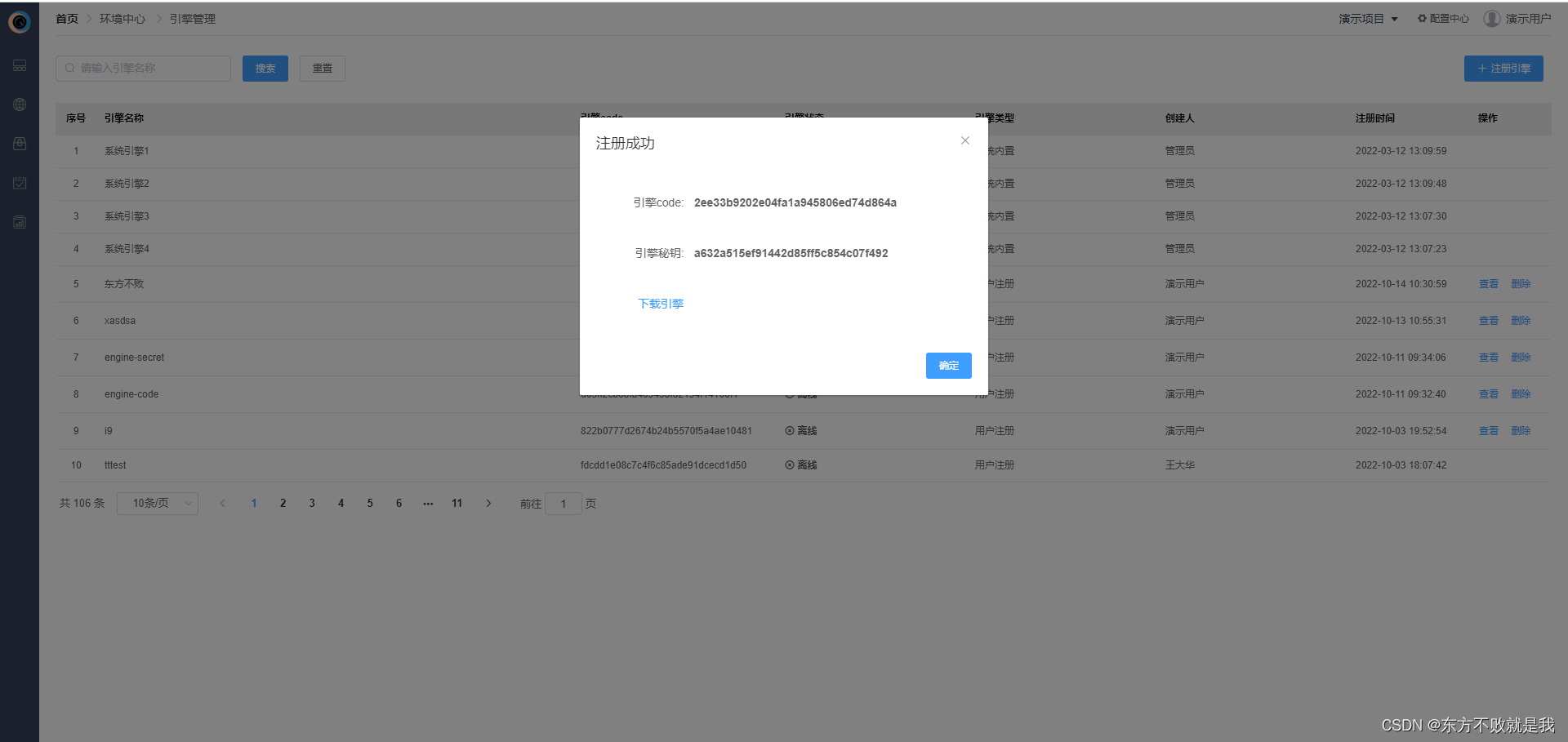
Task: Close the 注册成功 dialog
Action: [964, 140]
